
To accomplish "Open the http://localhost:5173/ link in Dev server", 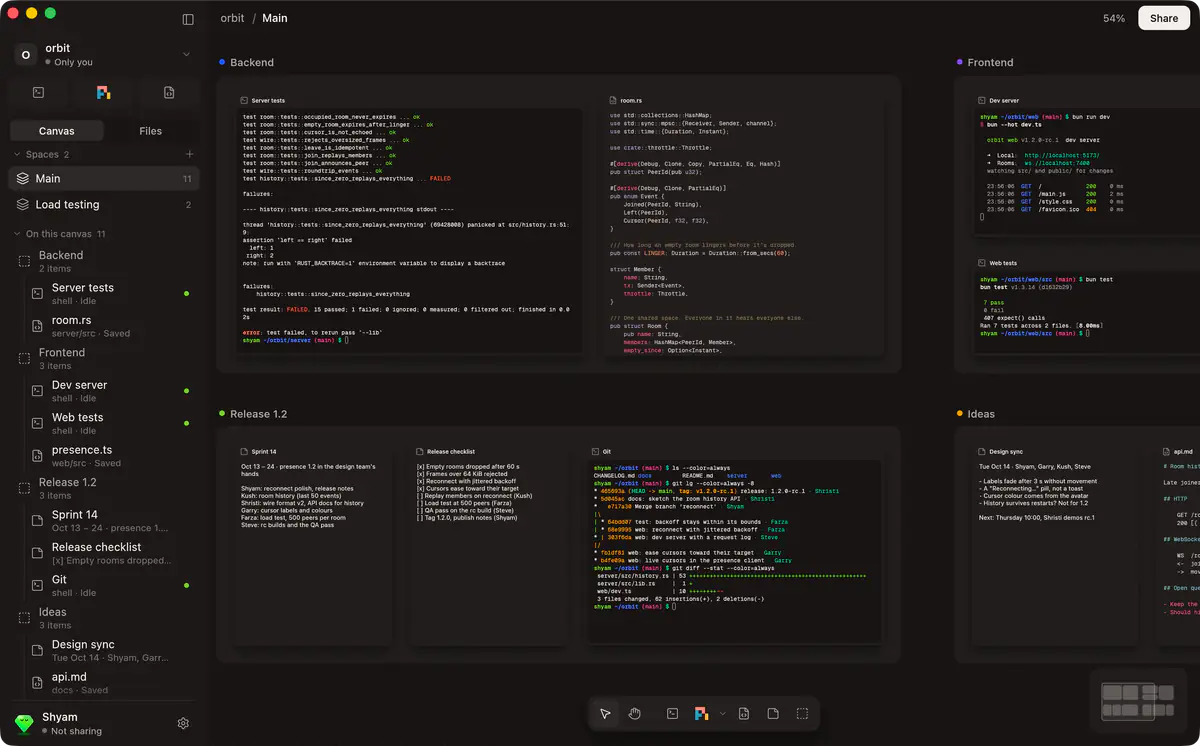I will [x=1062, y=155].
